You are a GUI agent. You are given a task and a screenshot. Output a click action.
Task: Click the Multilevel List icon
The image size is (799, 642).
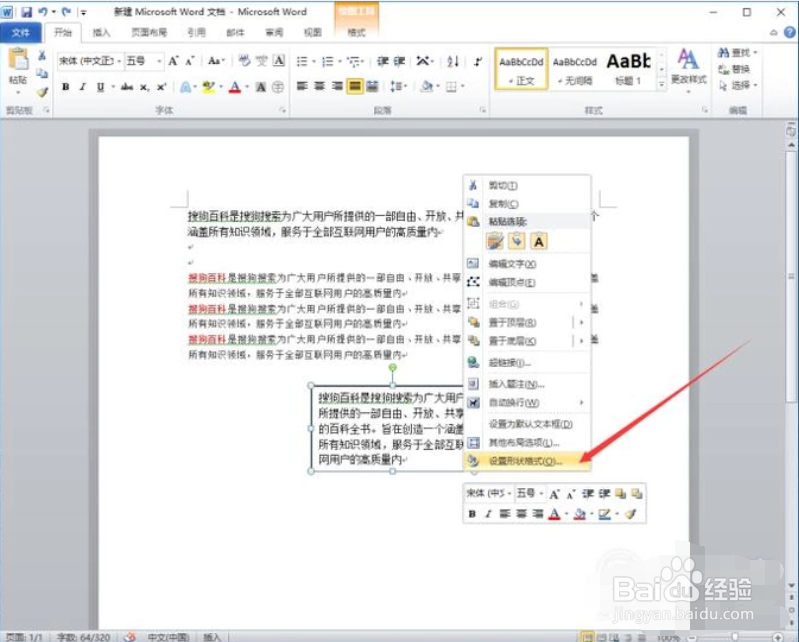[x=355, y=62]
